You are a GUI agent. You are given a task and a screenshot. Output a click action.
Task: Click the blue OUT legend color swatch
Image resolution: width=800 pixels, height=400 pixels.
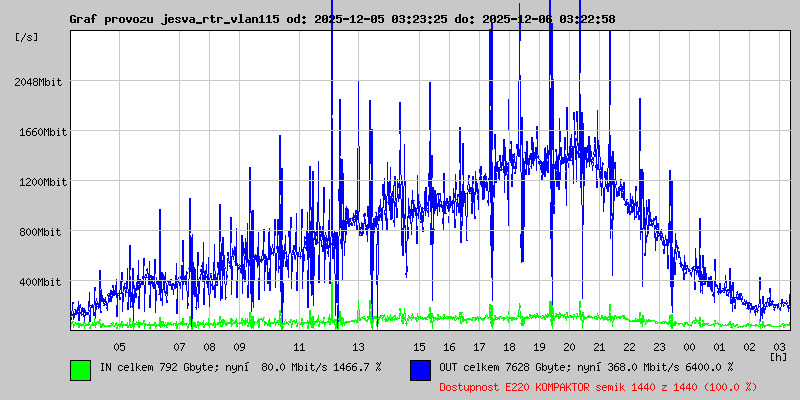click(x=420, y=369)
